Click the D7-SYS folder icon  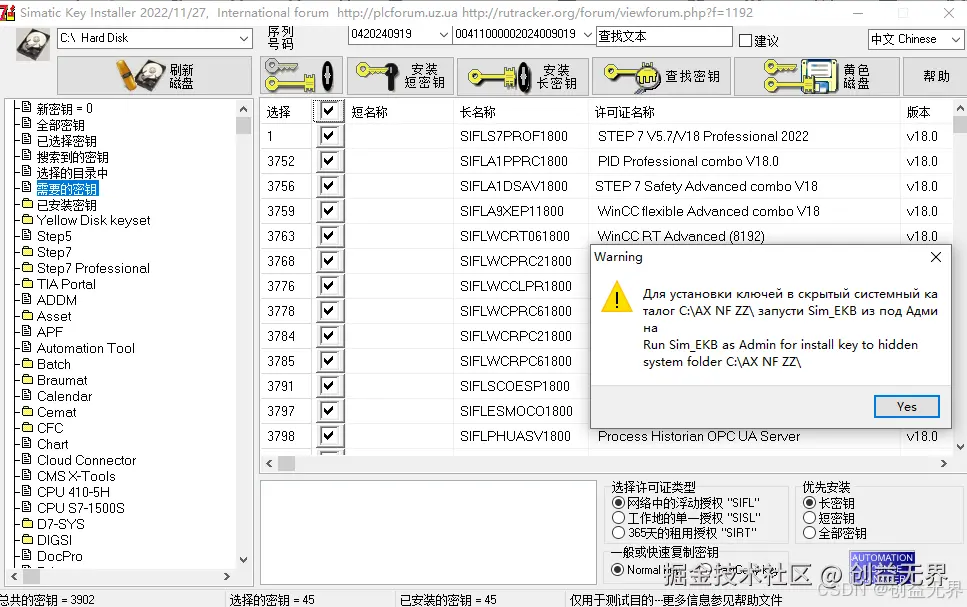point(27,523)
